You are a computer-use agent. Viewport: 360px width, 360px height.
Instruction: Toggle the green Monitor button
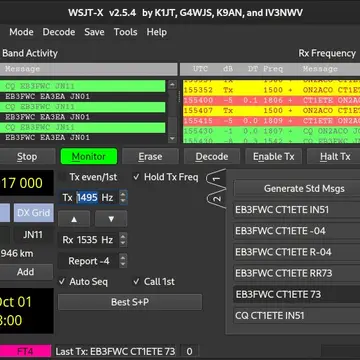[89, 157]
